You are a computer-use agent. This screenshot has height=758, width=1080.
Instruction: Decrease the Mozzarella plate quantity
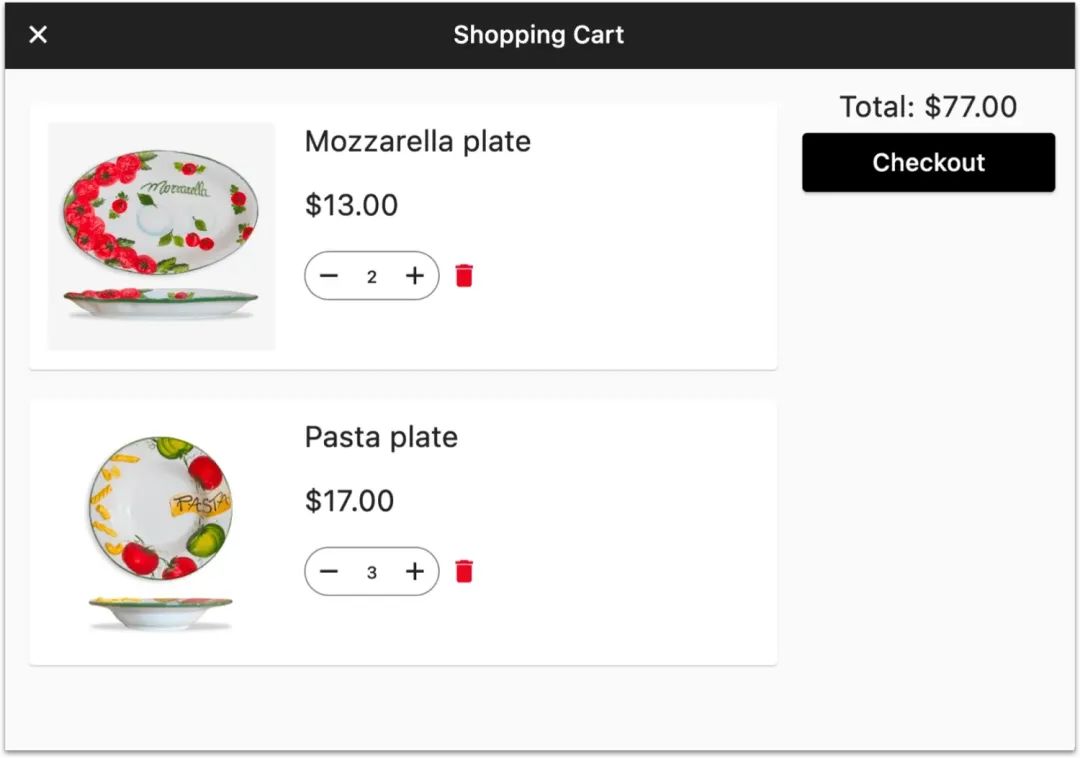click(x=329, y=276)
